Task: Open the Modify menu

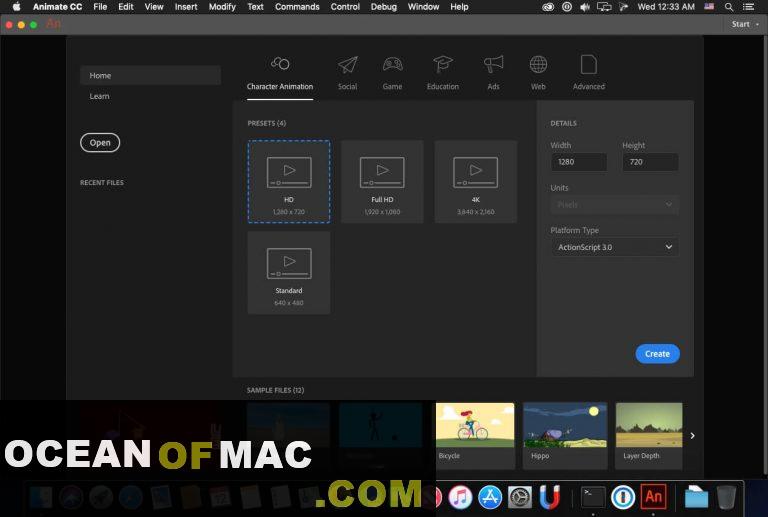Action: pos(222,7)
